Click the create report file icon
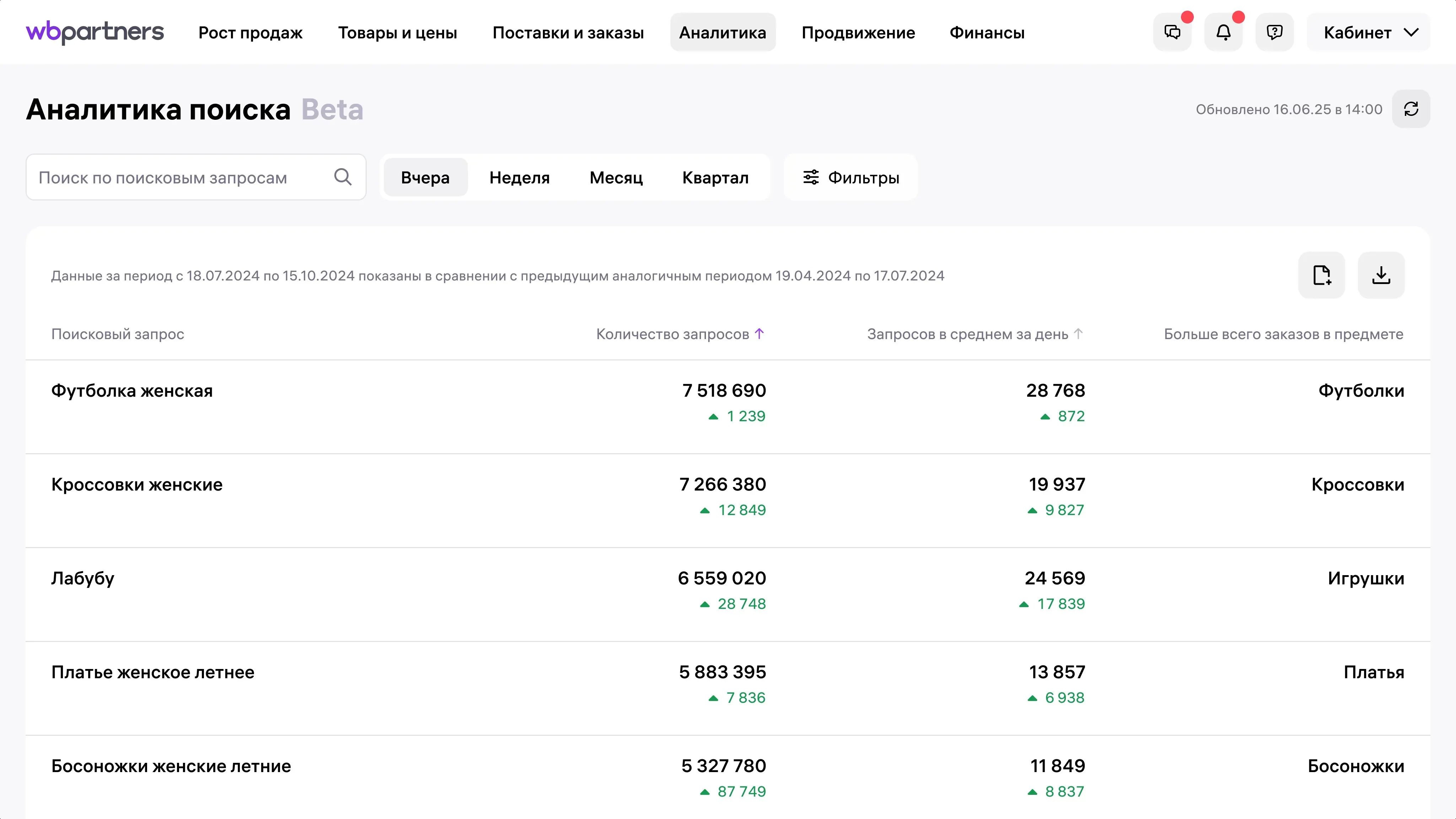Image resolution: width=1456 pixels, height=819 pixels. [x=1321, y=275]
